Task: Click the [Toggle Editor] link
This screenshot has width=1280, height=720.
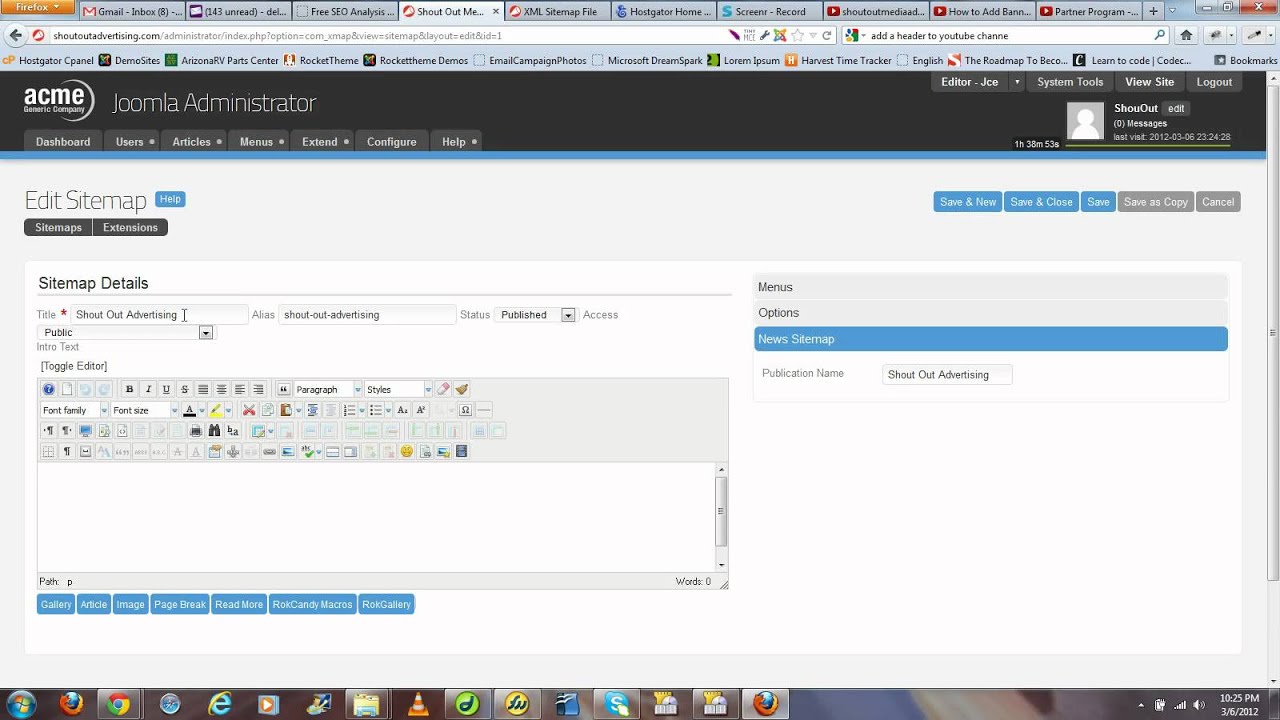Action: point(74,366)
